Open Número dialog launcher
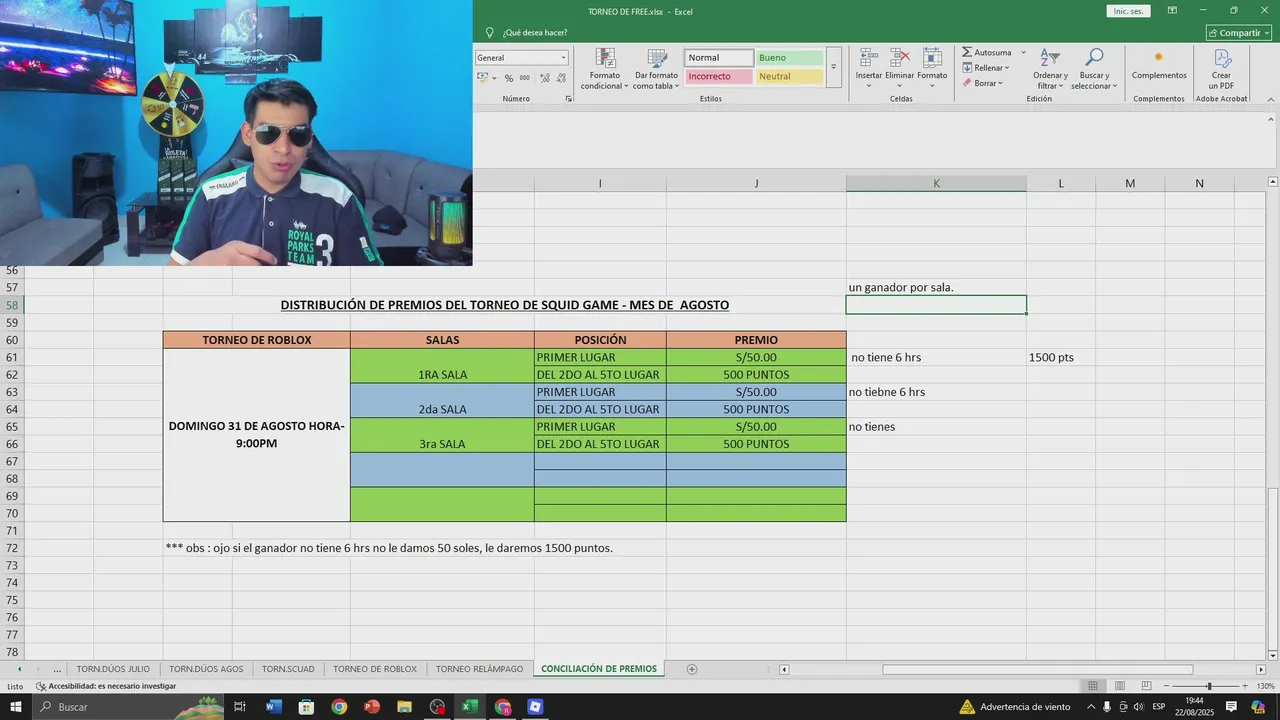The image size is (1280, 720). click(x=569, y=99)
